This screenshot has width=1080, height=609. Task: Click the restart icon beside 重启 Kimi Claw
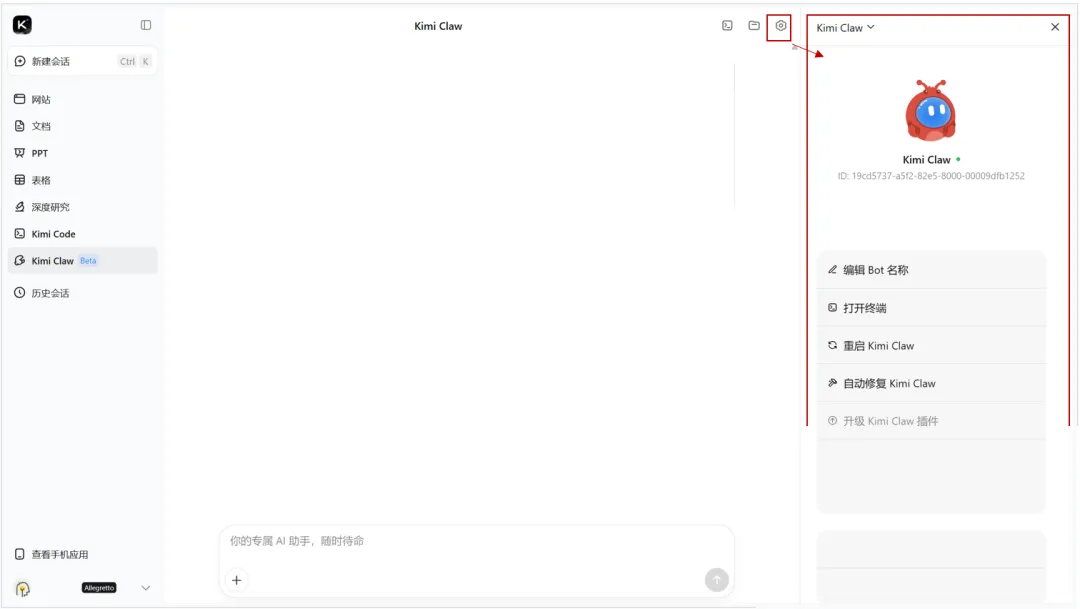coord(832,345)
